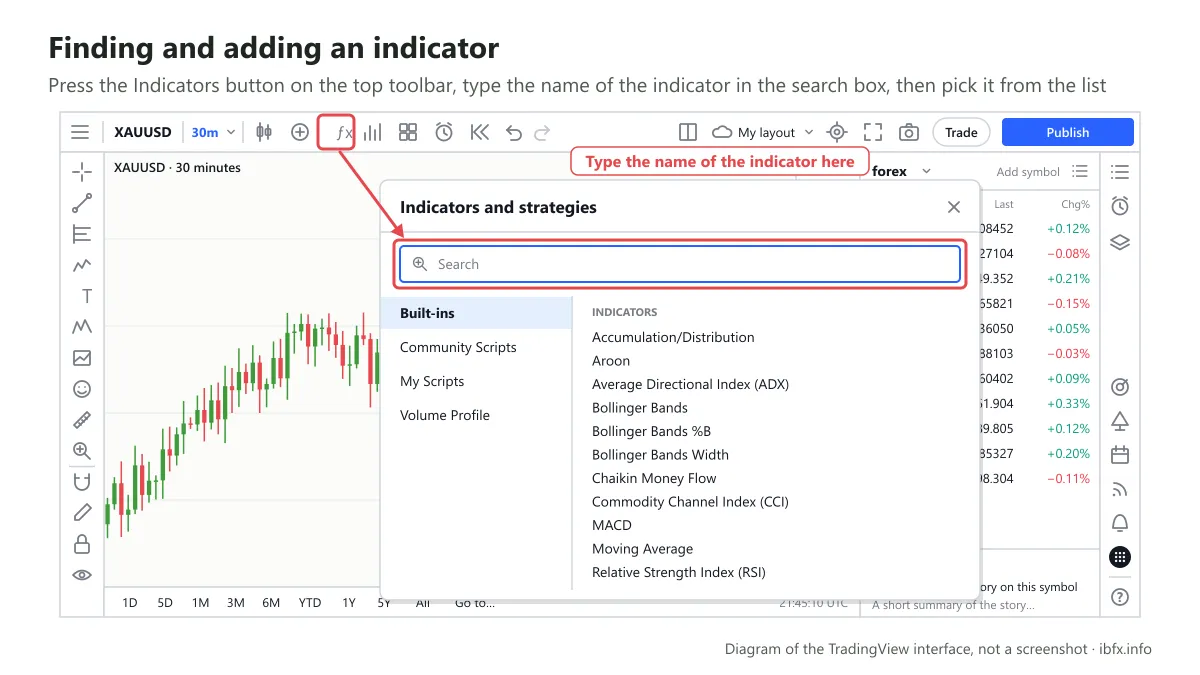The width and height of the screenshot is (1200, 675).
Task: Click Add symbol in watchlist
Action: [1028, 172]
